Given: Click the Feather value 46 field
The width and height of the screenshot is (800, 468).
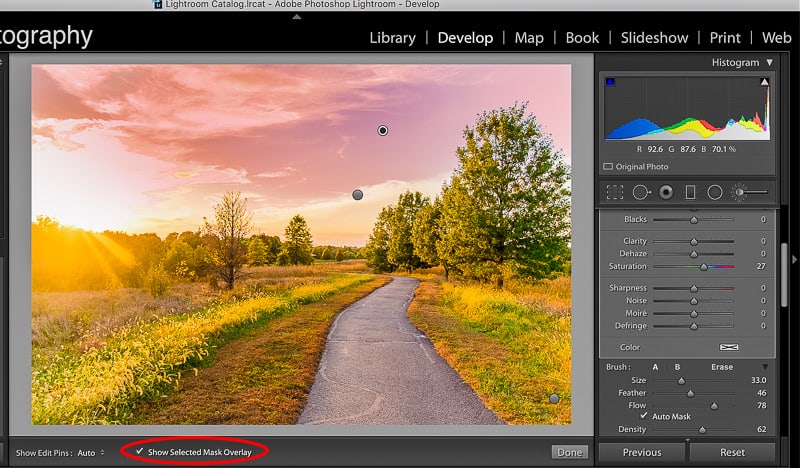Looking at the screenshot, I should (761, 393).
